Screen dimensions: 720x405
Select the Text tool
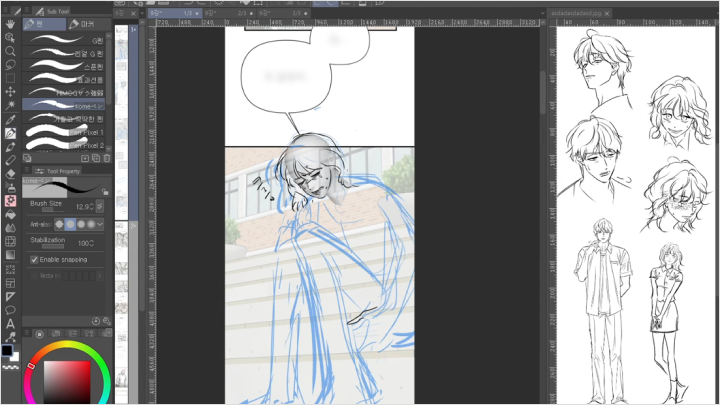[10, 324]
